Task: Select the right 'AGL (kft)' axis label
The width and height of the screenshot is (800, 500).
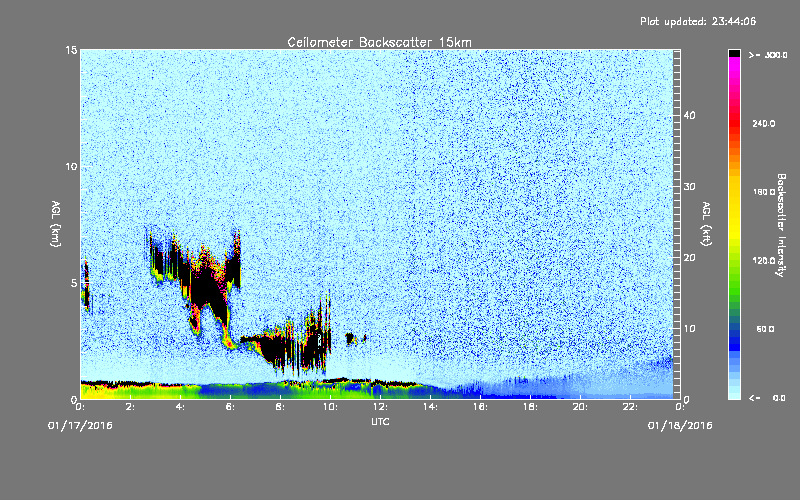Action: (706, 224)
